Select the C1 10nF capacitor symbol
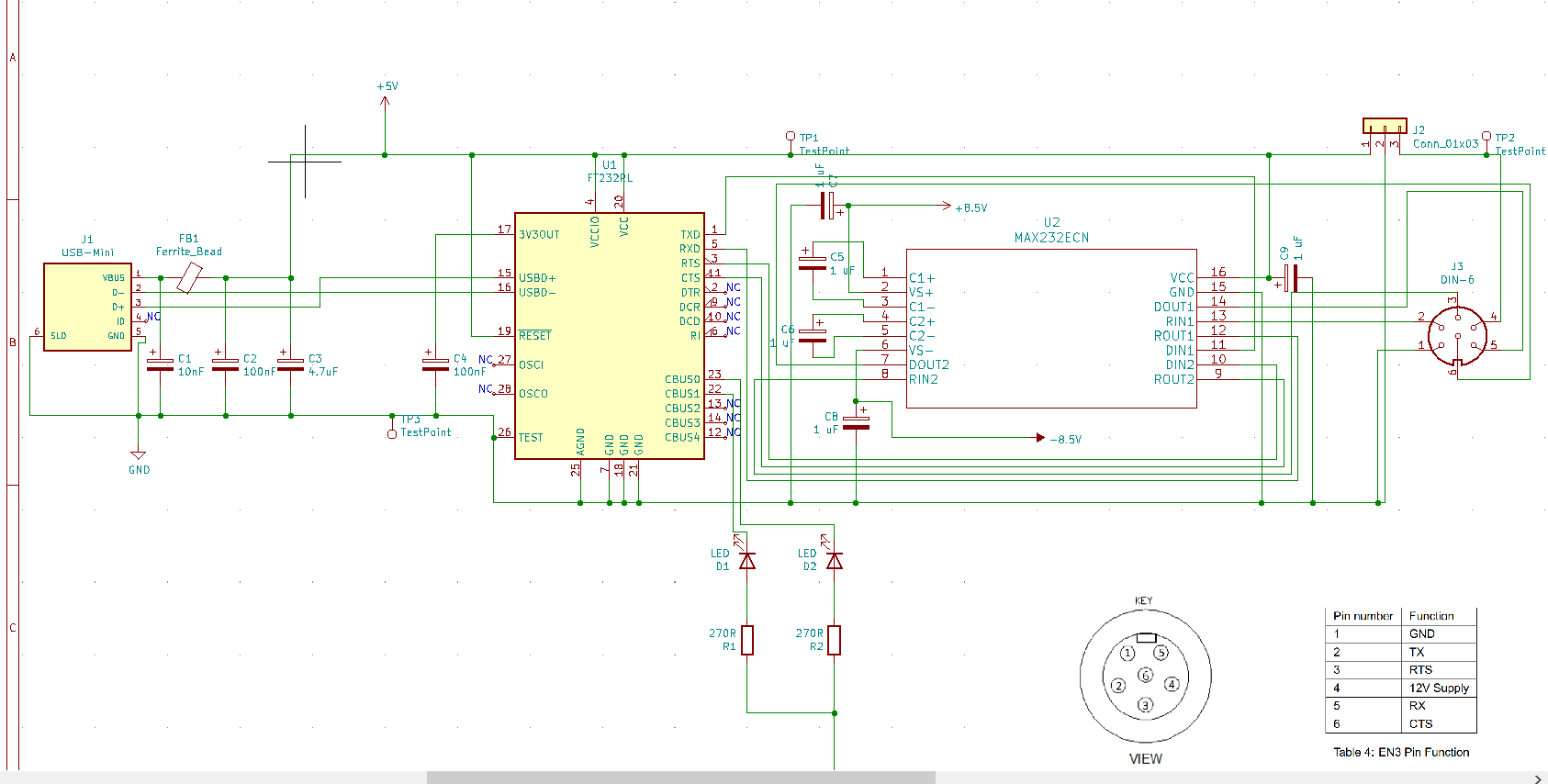Image resolution: width=1548 pixels, height=784 pixels. pos(160,364)
